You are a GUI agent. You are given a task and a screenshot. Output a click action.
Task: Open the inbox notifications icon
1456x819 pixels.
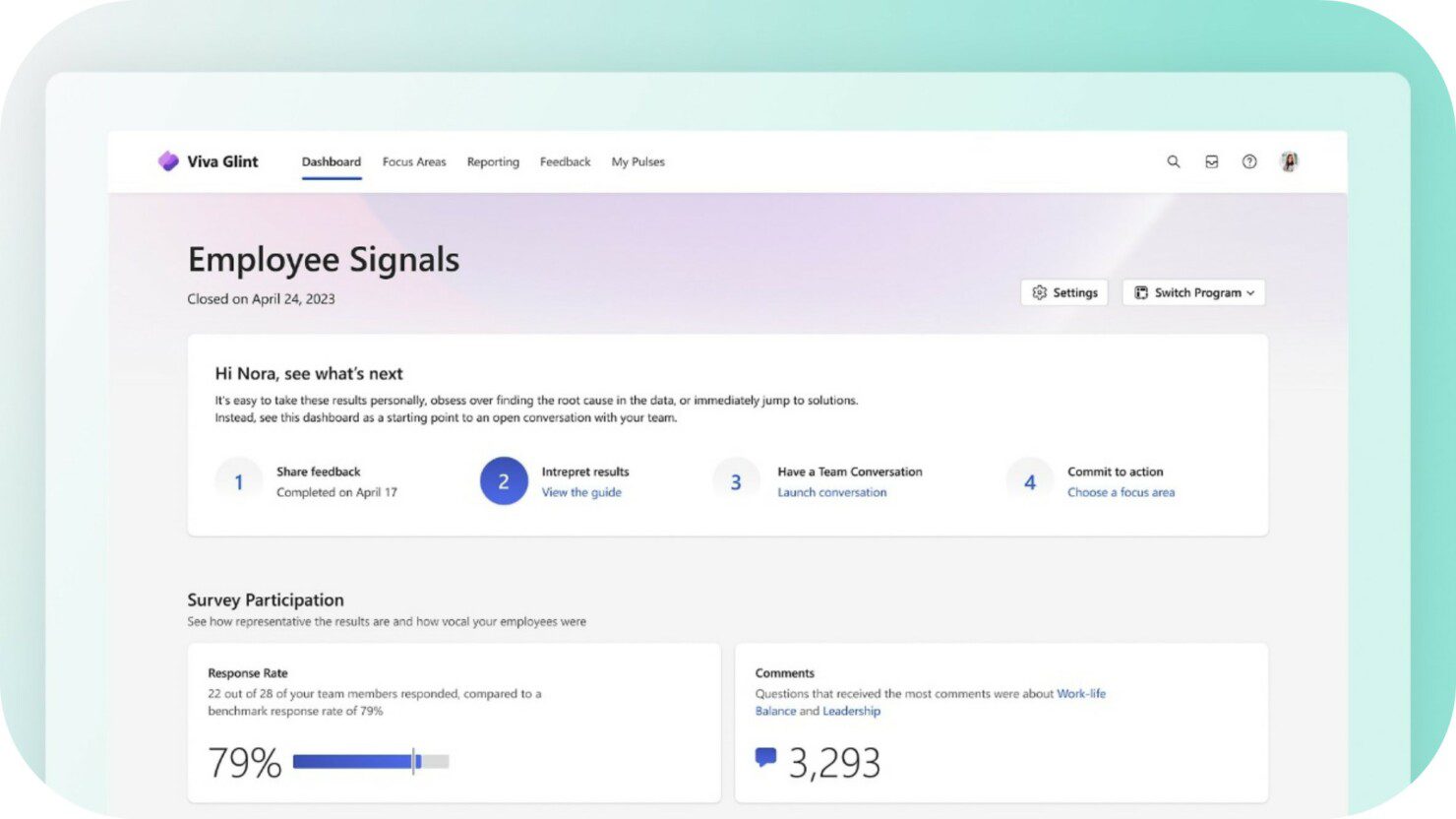[1211, 161]
